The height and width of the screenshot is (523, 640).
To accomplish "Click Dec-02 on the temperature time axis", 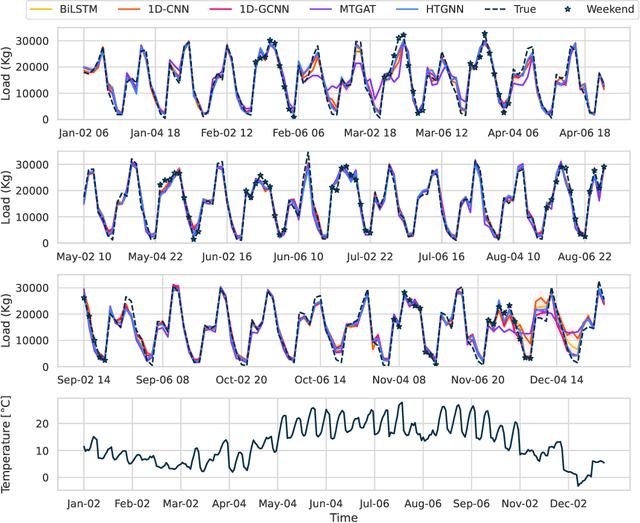I will [x=573, y=503].
